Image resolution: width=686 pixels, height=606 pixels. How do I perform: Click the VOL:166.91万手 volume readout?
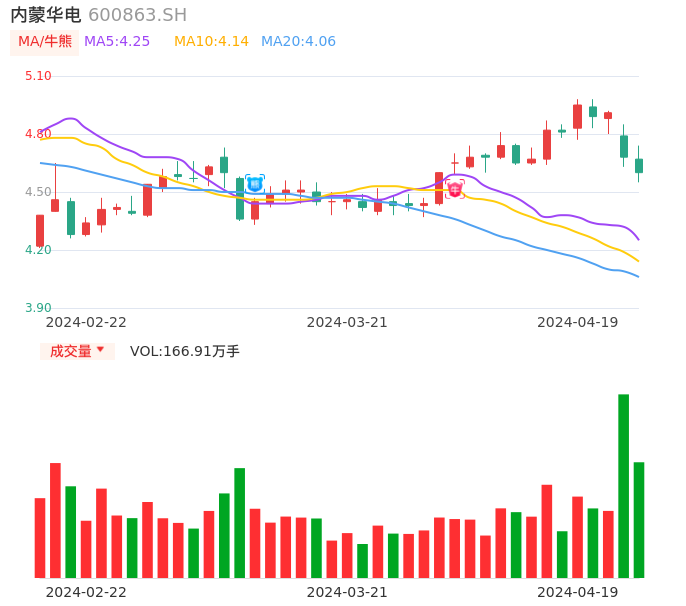pyautogui.click(x=185, y=351)
